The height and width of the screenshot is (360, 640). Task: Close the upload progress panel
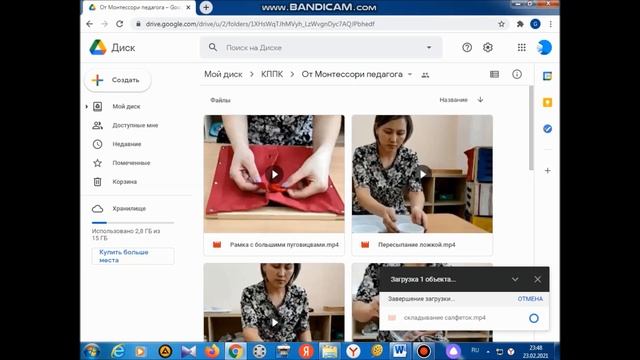[x=537, y=280]
